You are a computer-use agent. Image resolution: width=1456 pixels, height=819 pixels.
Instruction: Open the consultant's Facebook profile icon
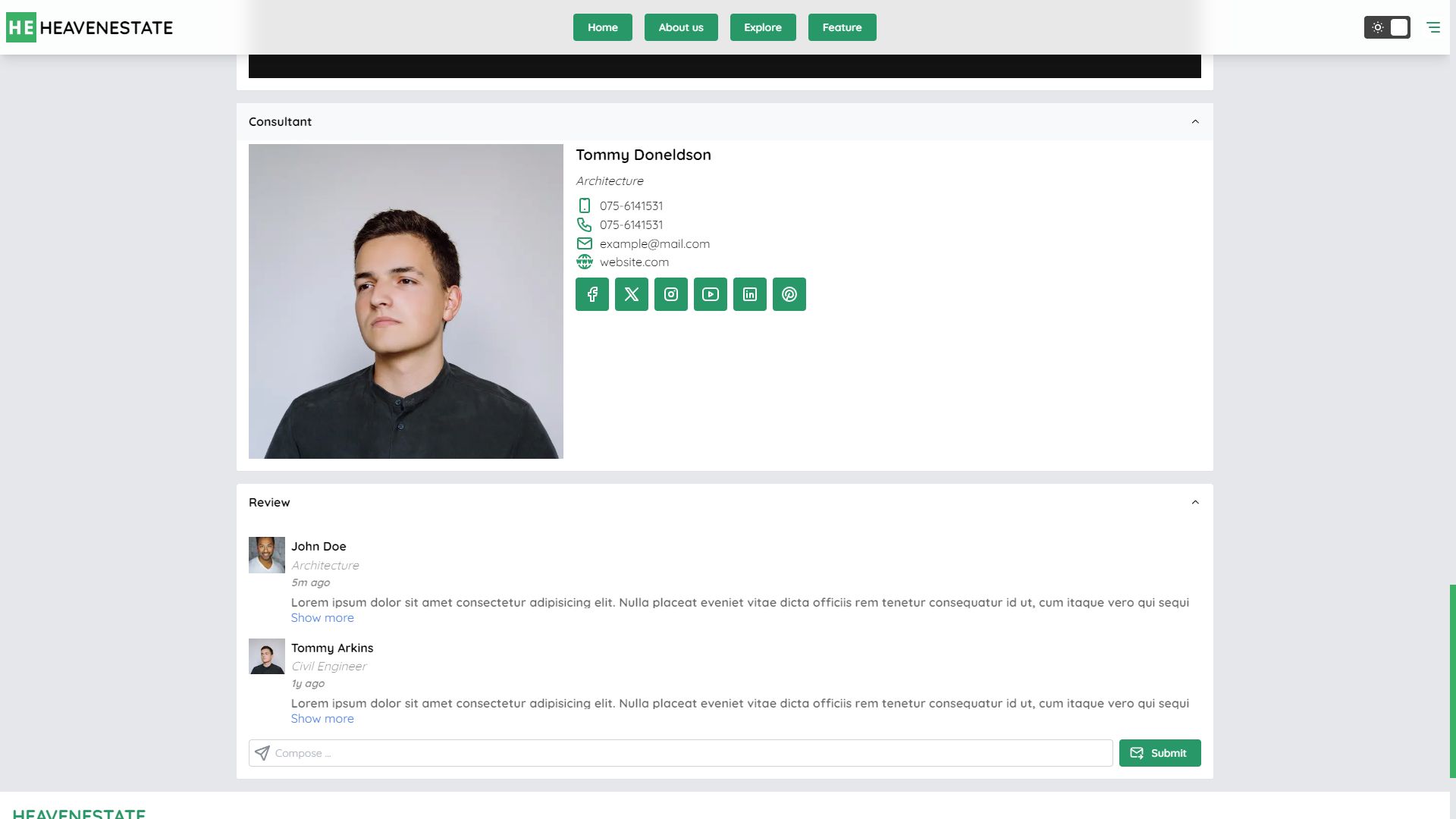592,294
